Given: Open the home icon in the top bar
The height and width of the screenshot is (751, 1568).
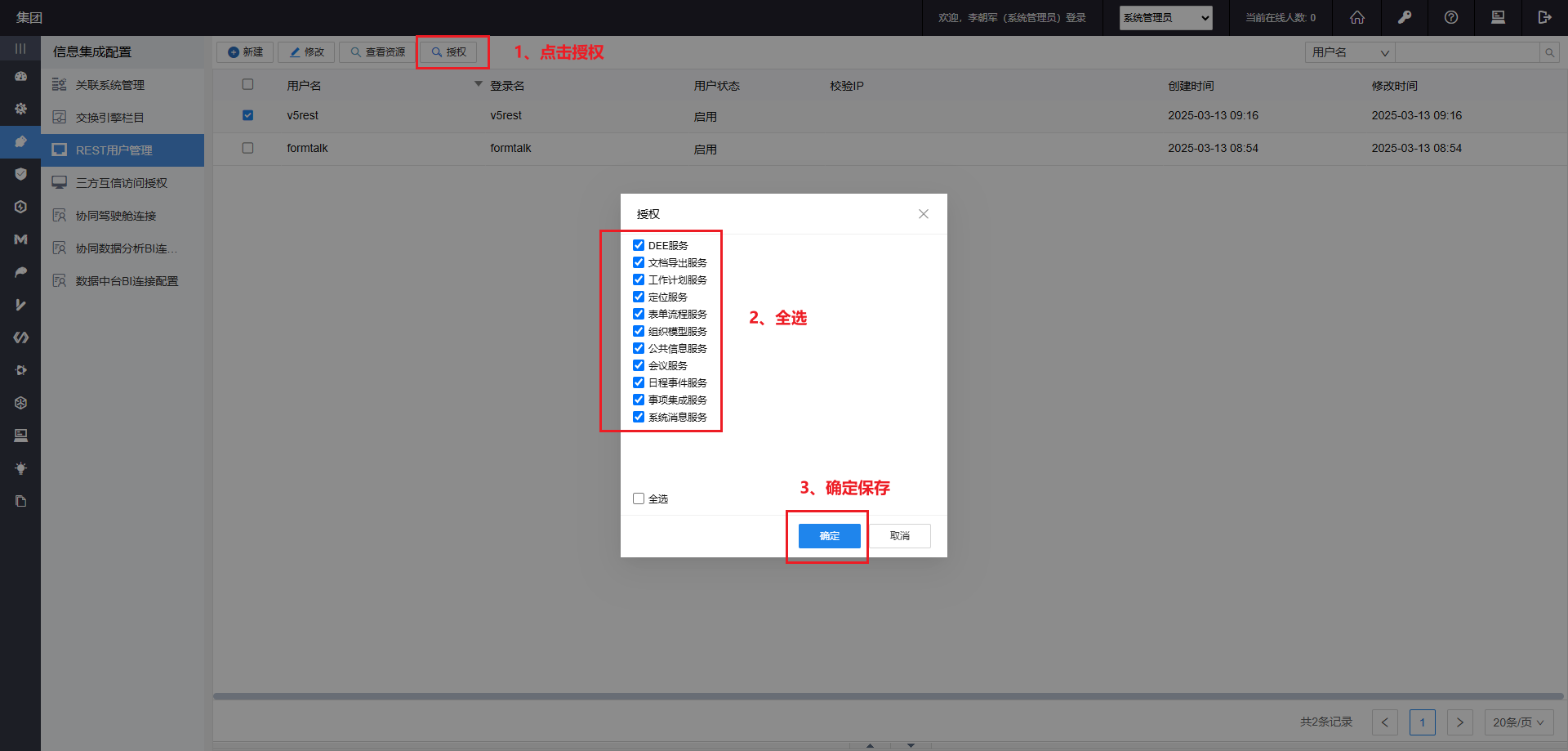Looking at the screenshot, I should pyautogui.click(x=1357, y=17).
